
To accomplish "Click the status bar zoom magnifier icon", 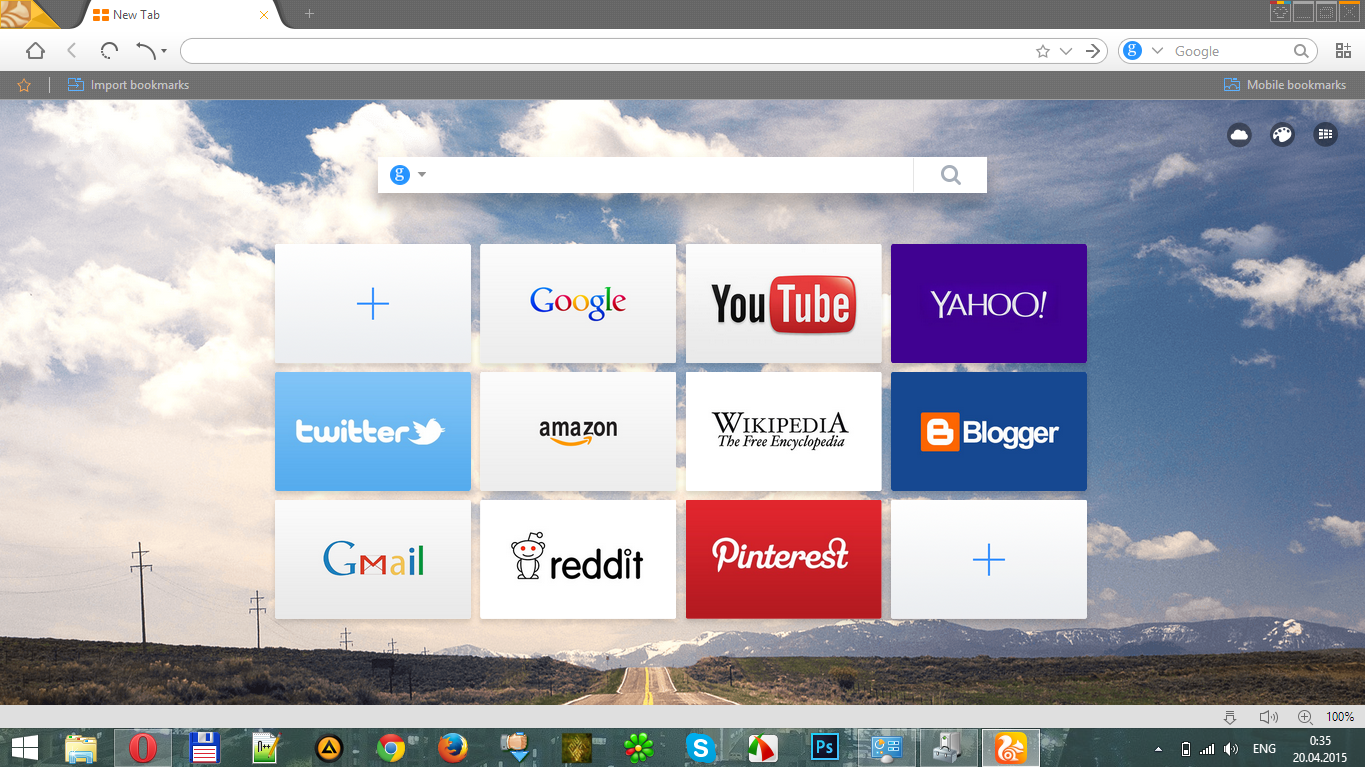I will pos(1305,717).
